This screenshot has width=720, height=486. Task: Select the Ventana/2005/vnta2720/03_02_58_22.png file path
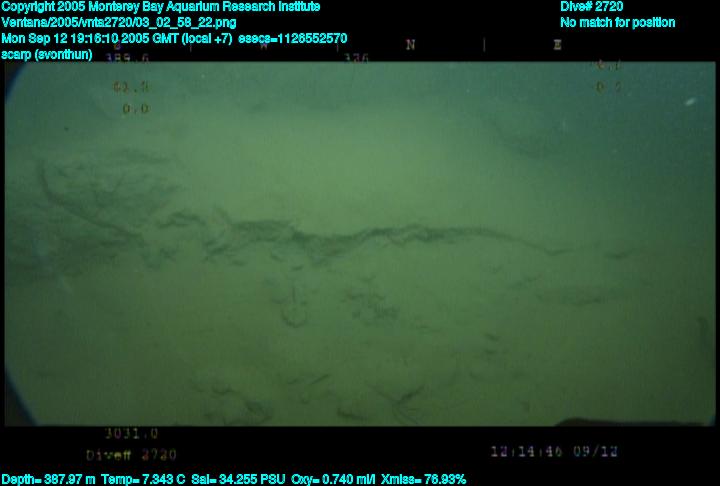coord(119,23)
